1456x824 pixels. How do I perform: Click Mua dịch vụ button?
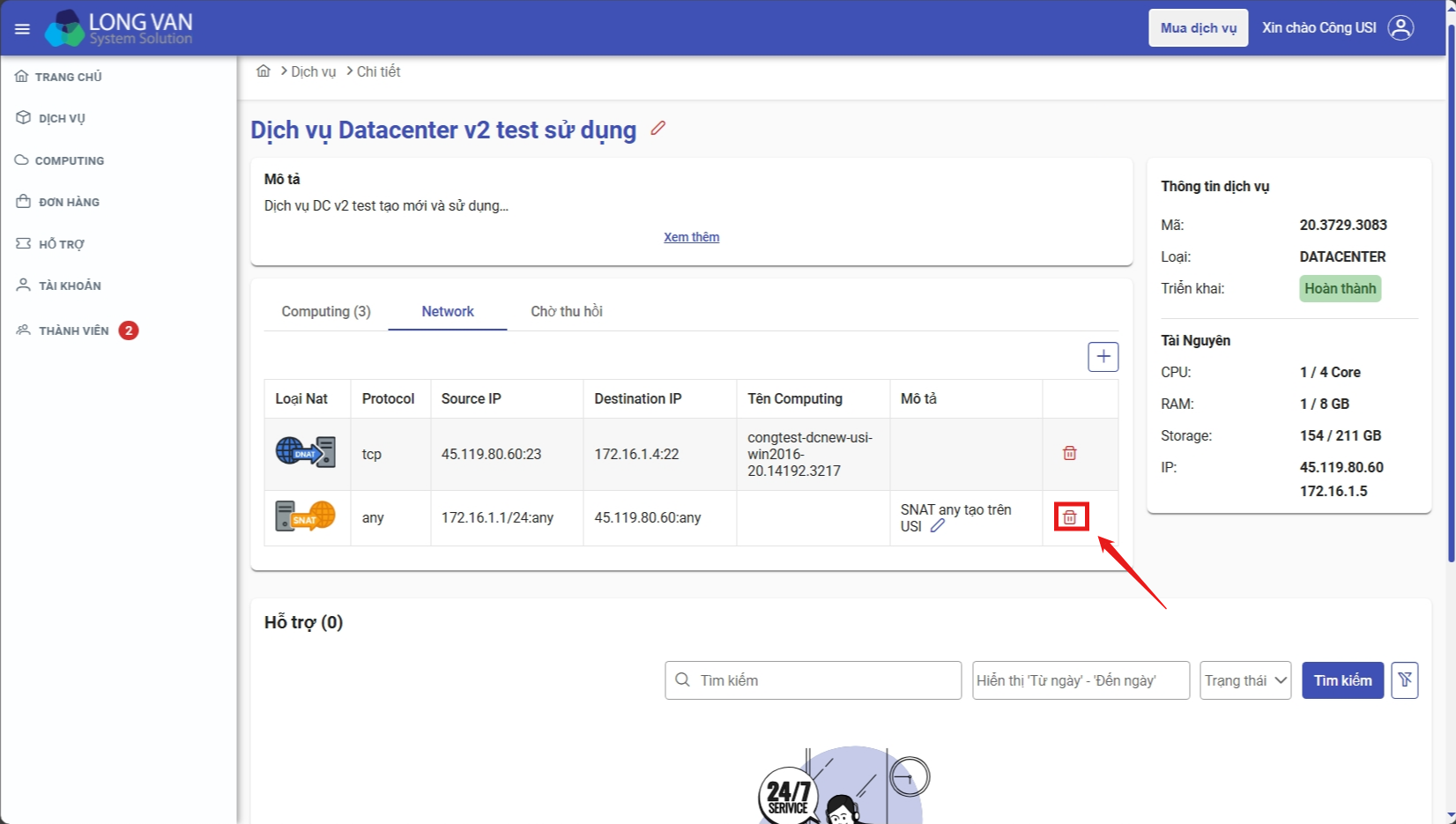pos(1198,28)
